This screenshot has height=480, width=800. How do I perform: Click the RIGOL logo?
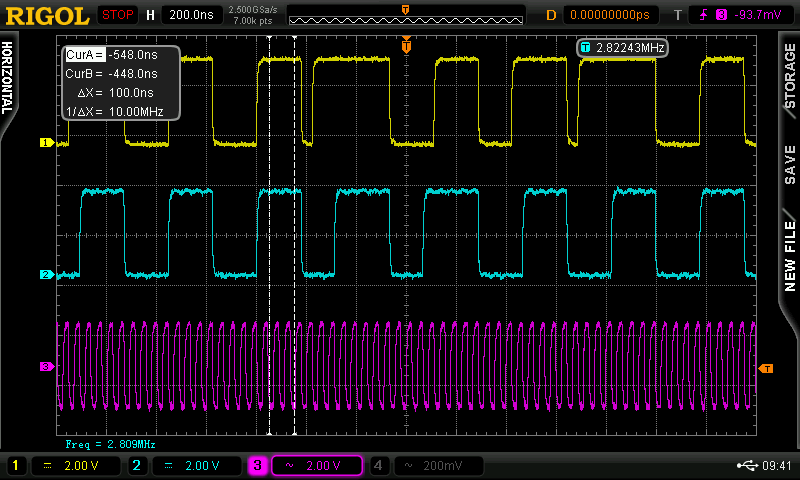click(47, 15)
